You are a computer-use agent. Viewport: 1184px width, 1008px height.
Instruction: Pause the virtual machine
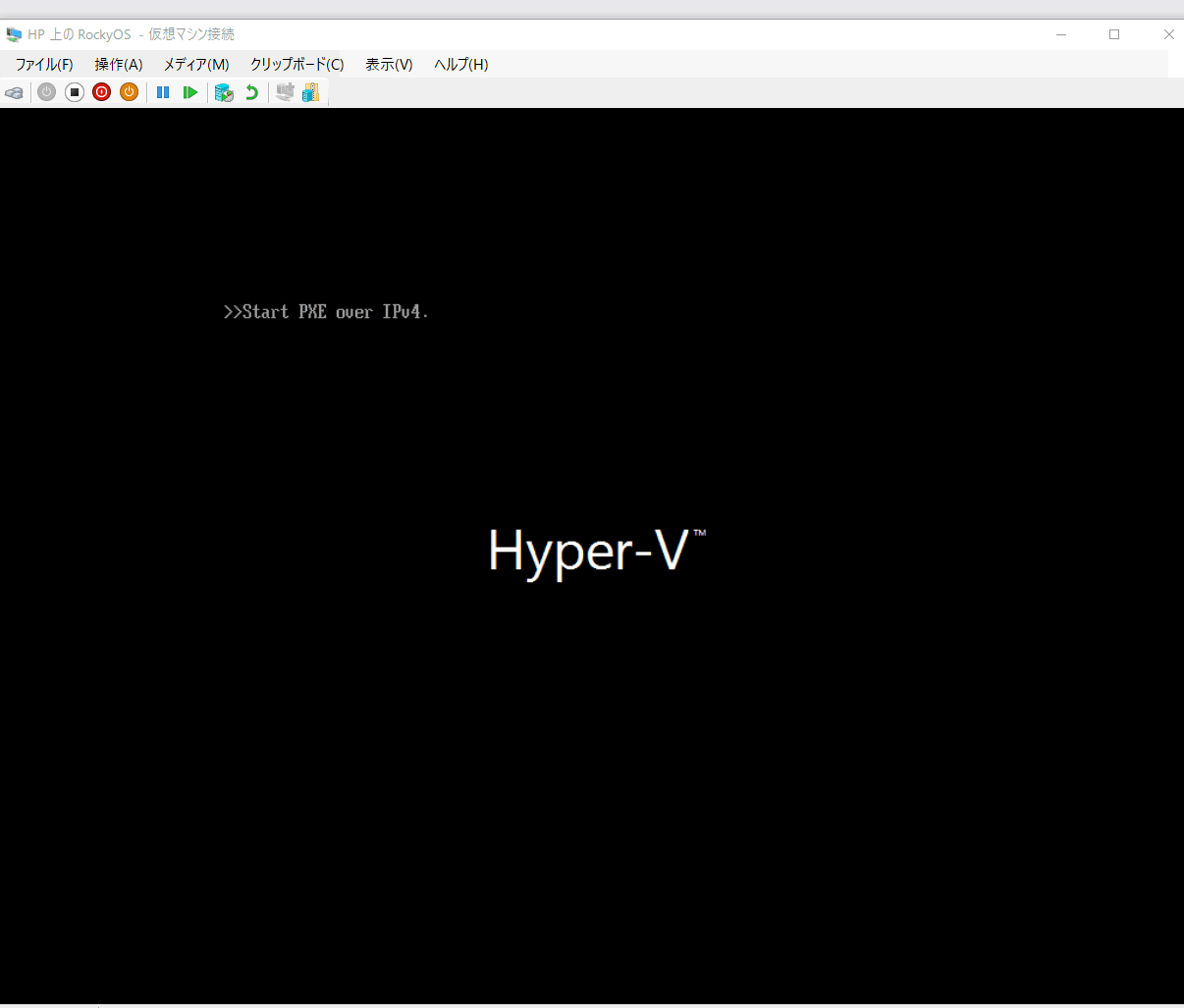click(x=163, y=92)
